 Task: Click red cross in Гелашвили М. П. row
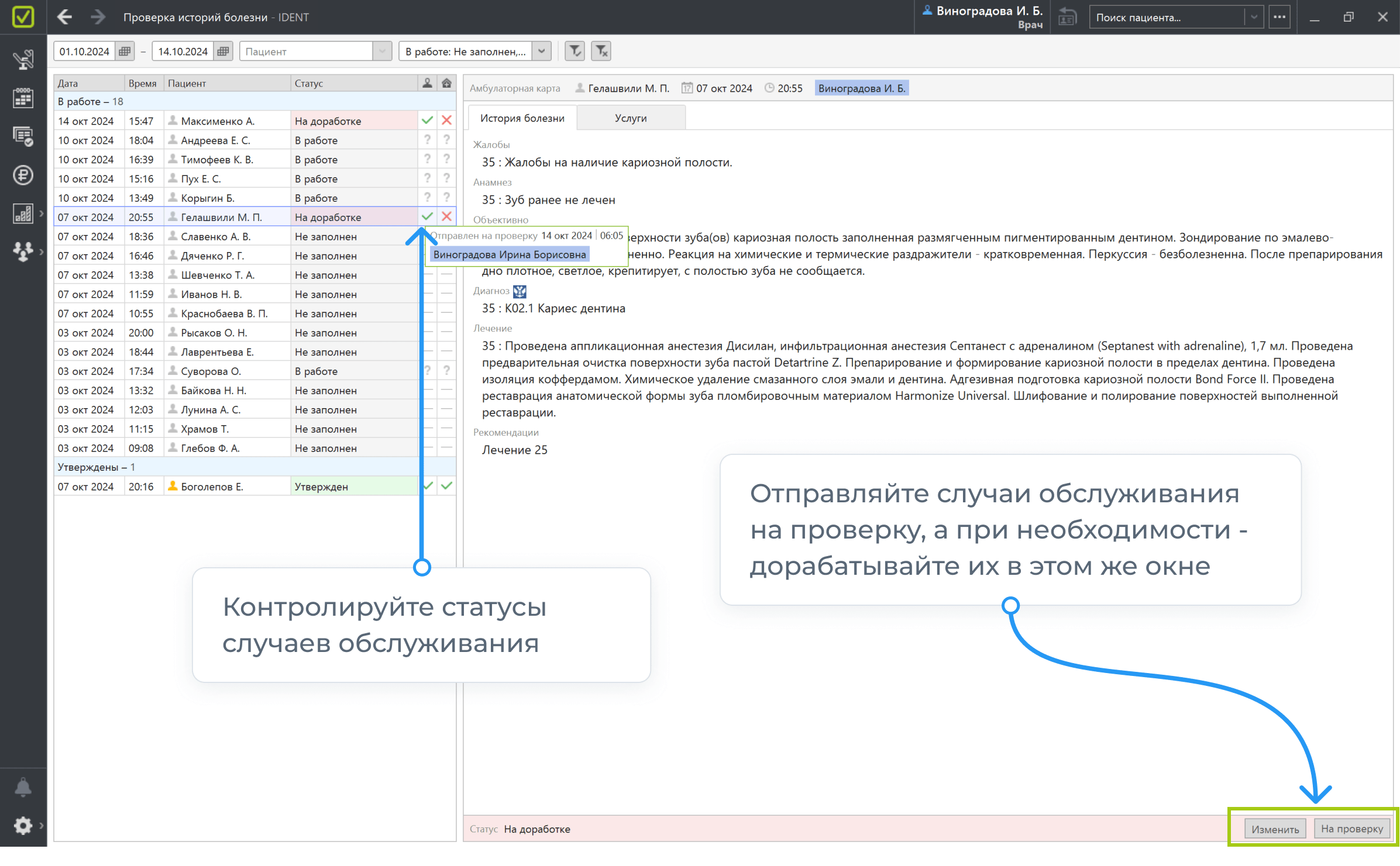tap(446, 216)
